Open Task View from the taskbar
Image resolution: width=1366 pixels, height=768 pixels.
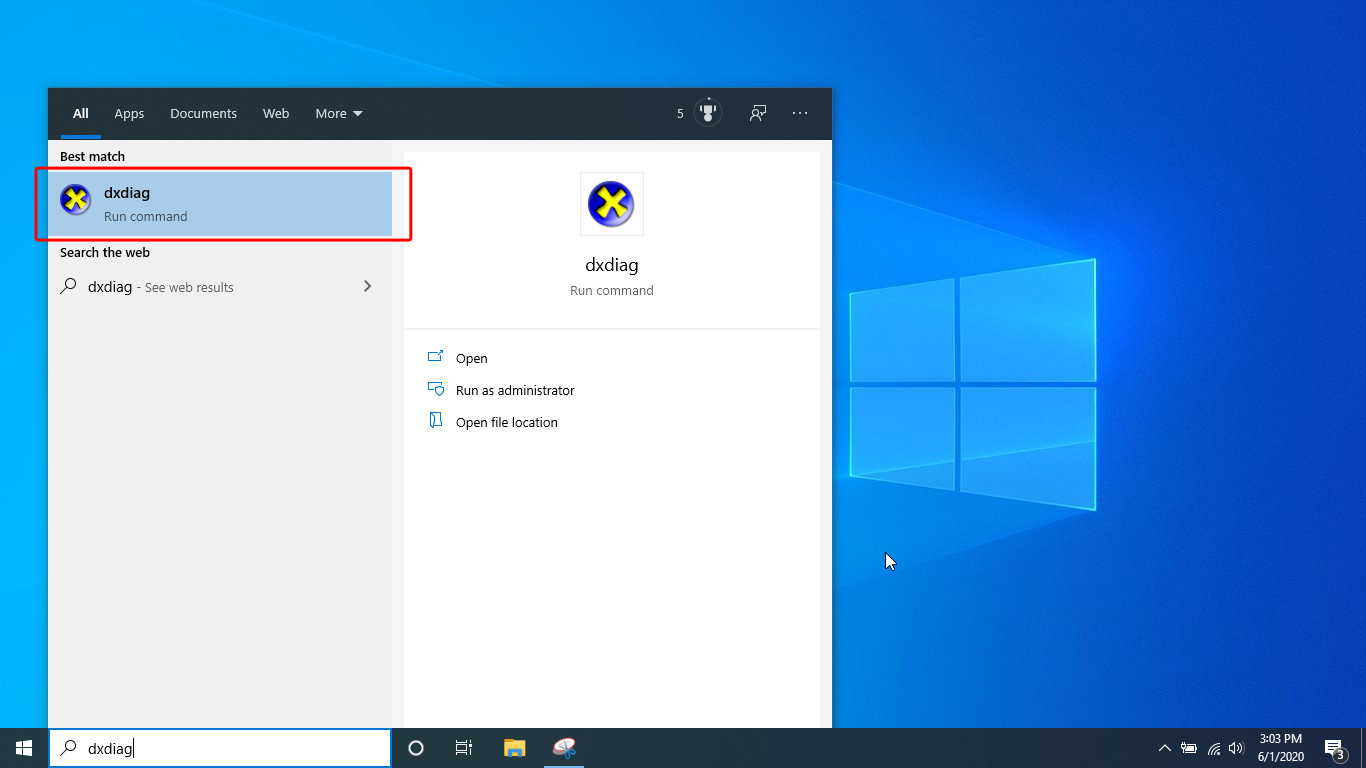[x=463, y=747]
